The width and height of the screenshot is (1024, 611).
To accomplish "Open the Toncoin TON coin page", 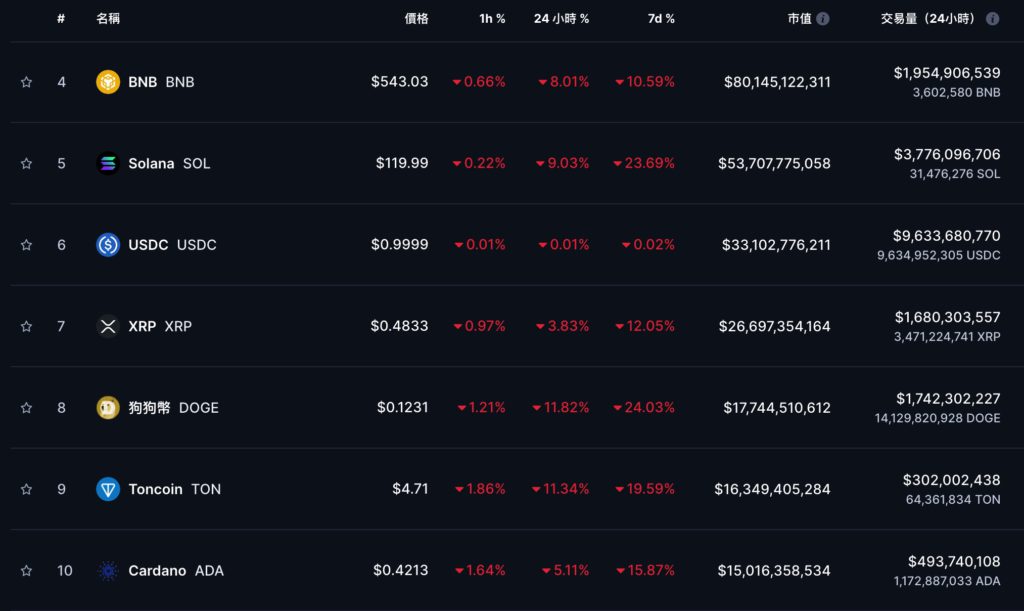I will point(174,489).
